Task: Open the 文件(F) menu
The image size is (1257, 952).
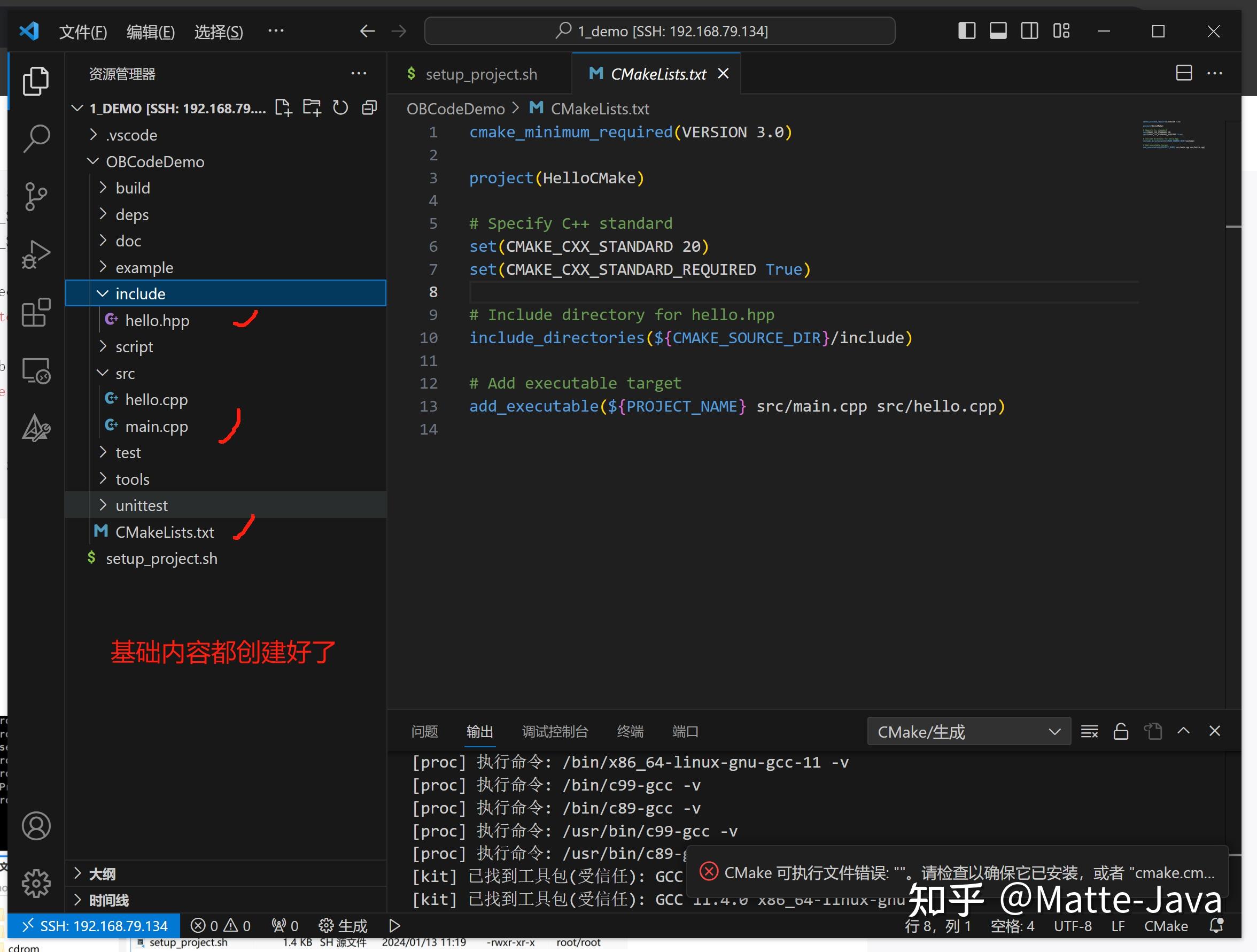Action: click(x=82, y=31)
